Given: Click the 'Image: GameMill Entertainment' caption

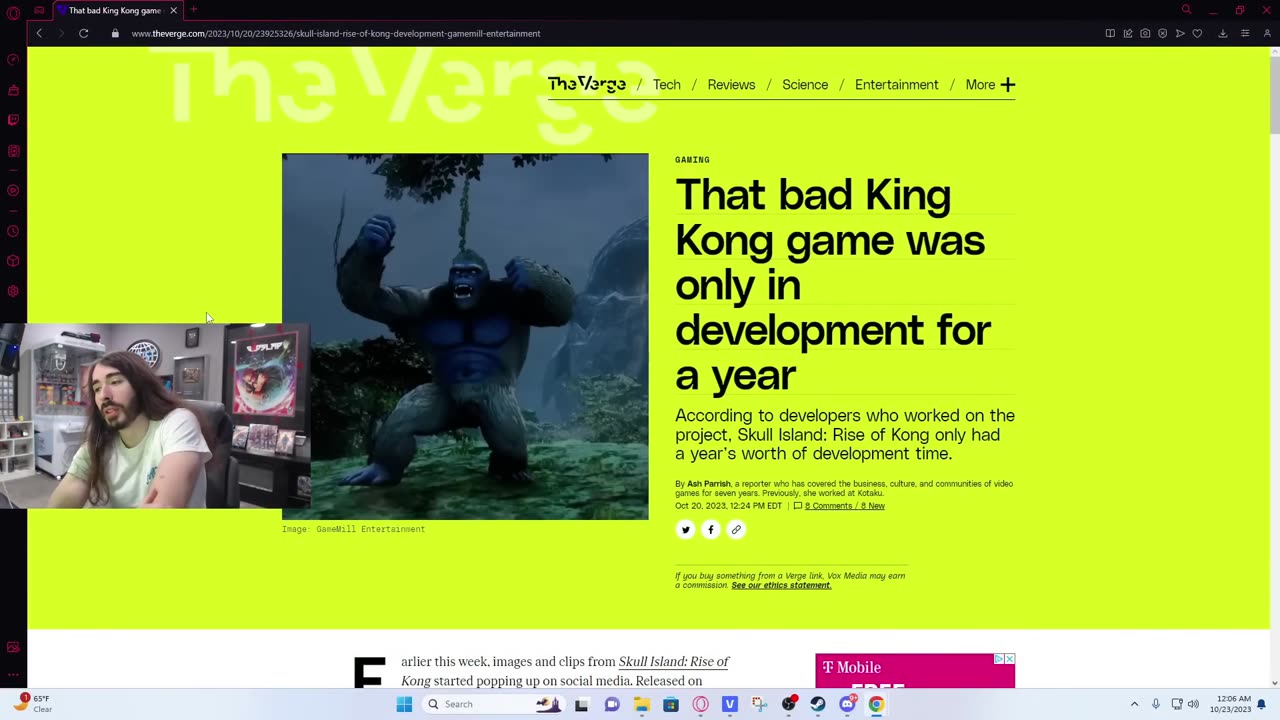Looking at the screenshot, I should tap(353, 529).
